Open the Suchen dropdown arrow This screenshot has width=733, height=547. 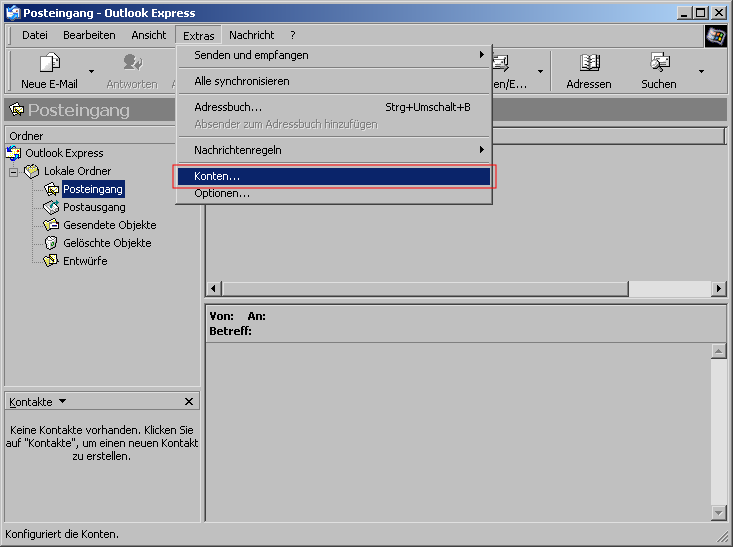coord(701,72)
